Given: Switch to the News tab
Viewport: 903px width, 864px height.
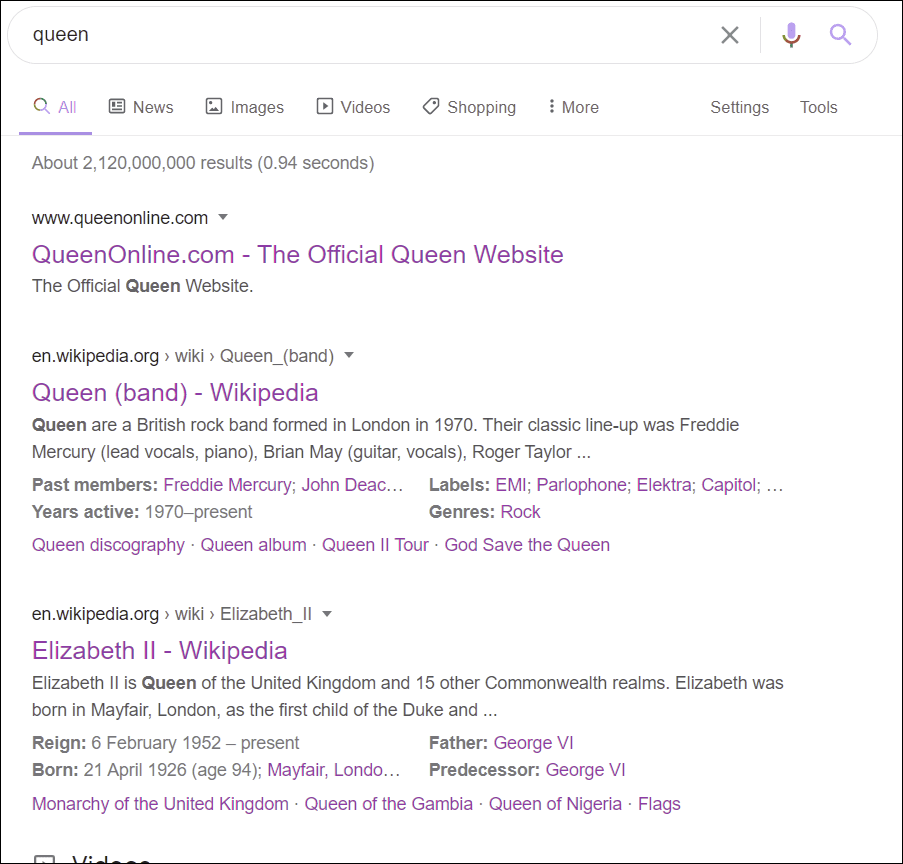Looking at the screenshot, I should pos(141,107).
